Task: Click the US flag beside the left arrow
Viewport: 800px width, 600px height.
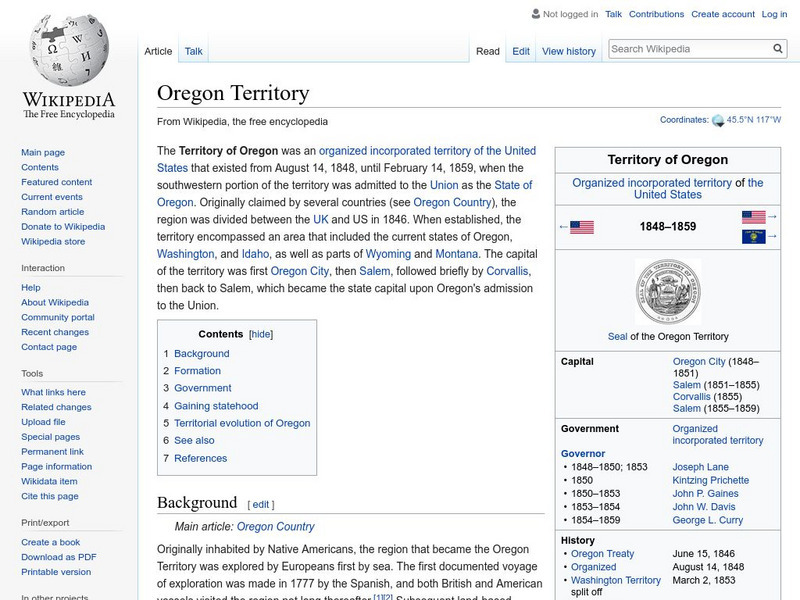Action: tap(582, 227)
